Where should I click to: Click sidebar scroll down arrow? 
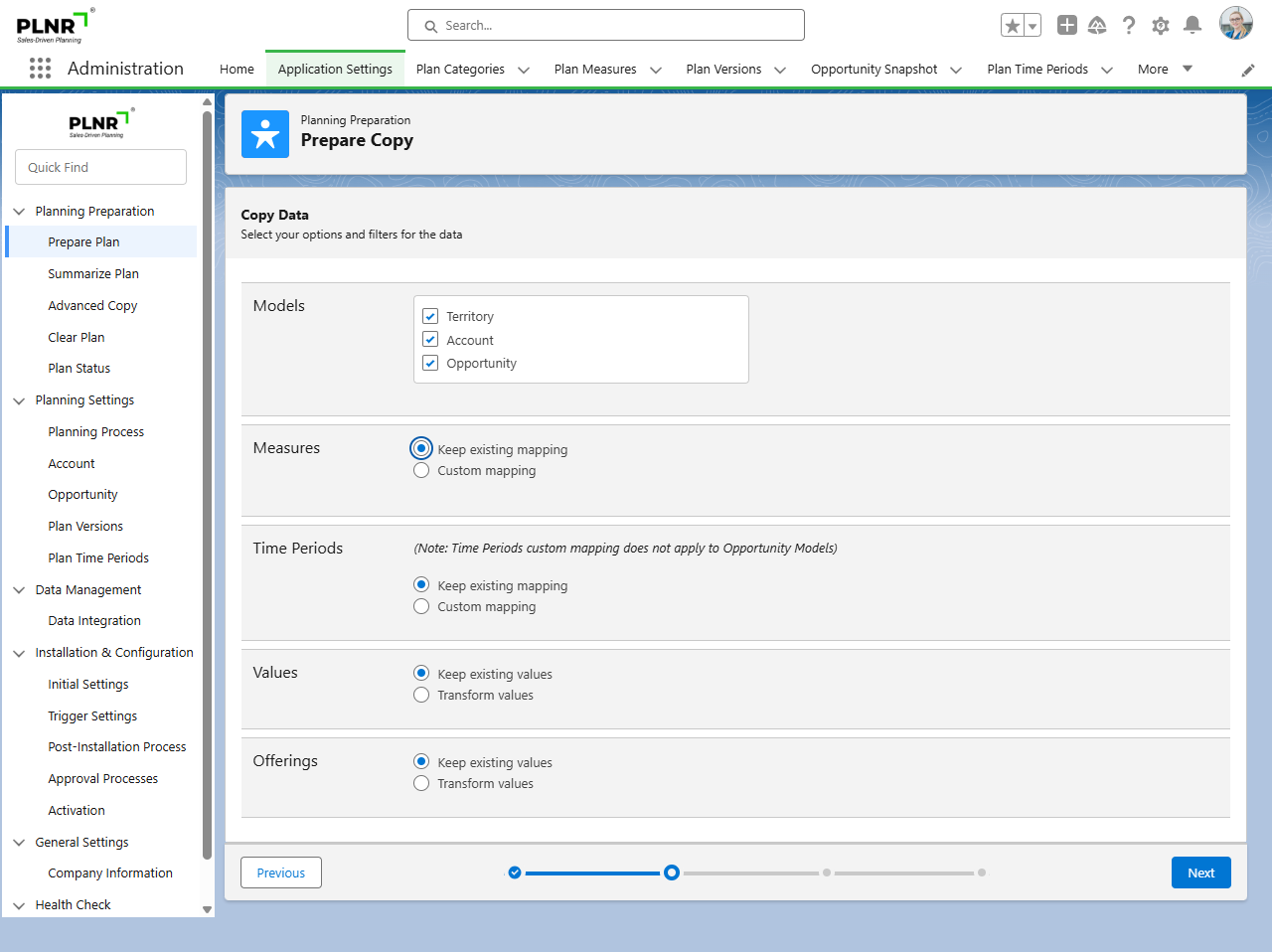(207, 909)
